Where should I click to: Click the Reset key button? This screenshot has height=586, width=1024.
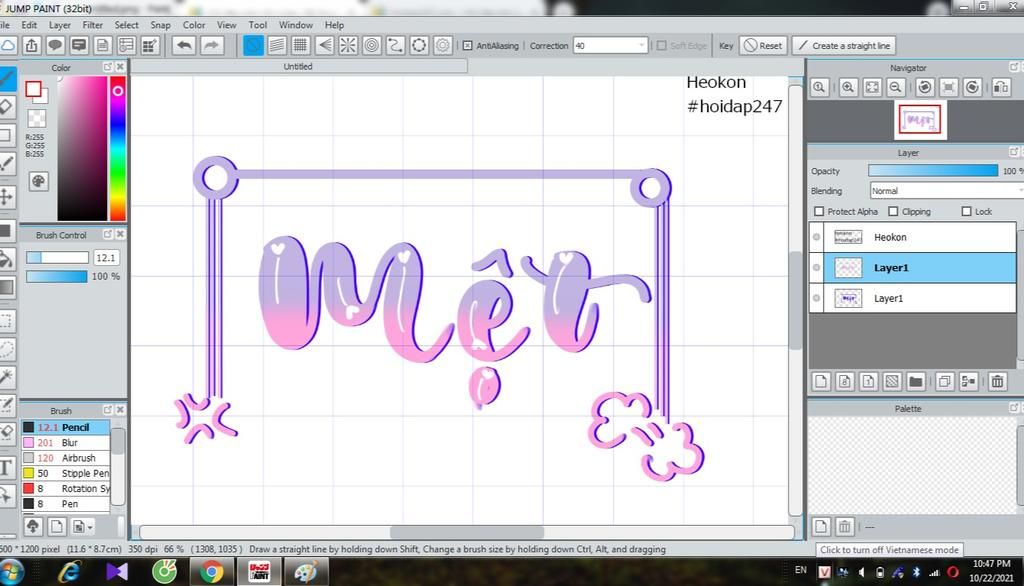tap(763, 46)
